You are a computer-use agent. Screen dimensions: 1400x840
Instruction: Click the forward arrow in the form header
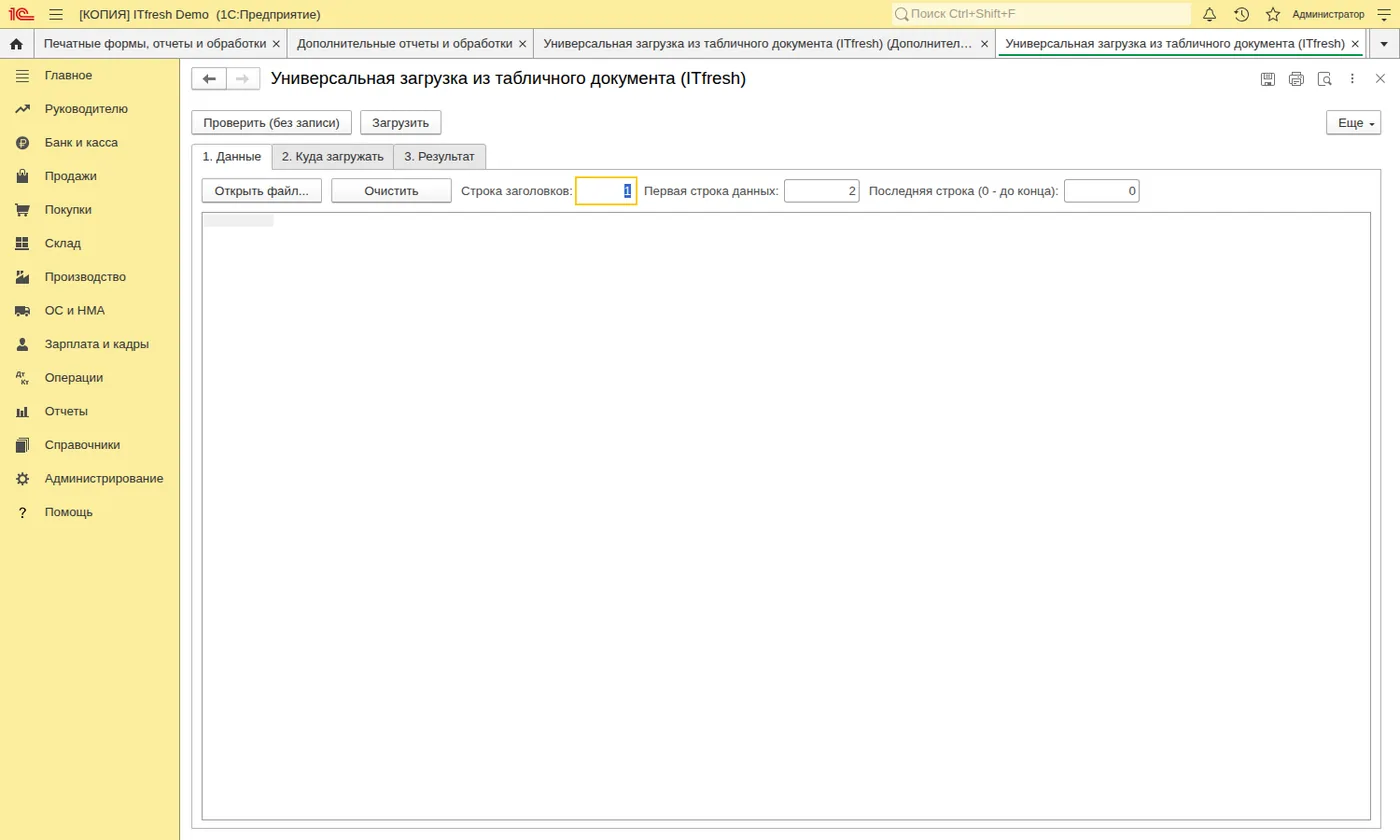243,79
